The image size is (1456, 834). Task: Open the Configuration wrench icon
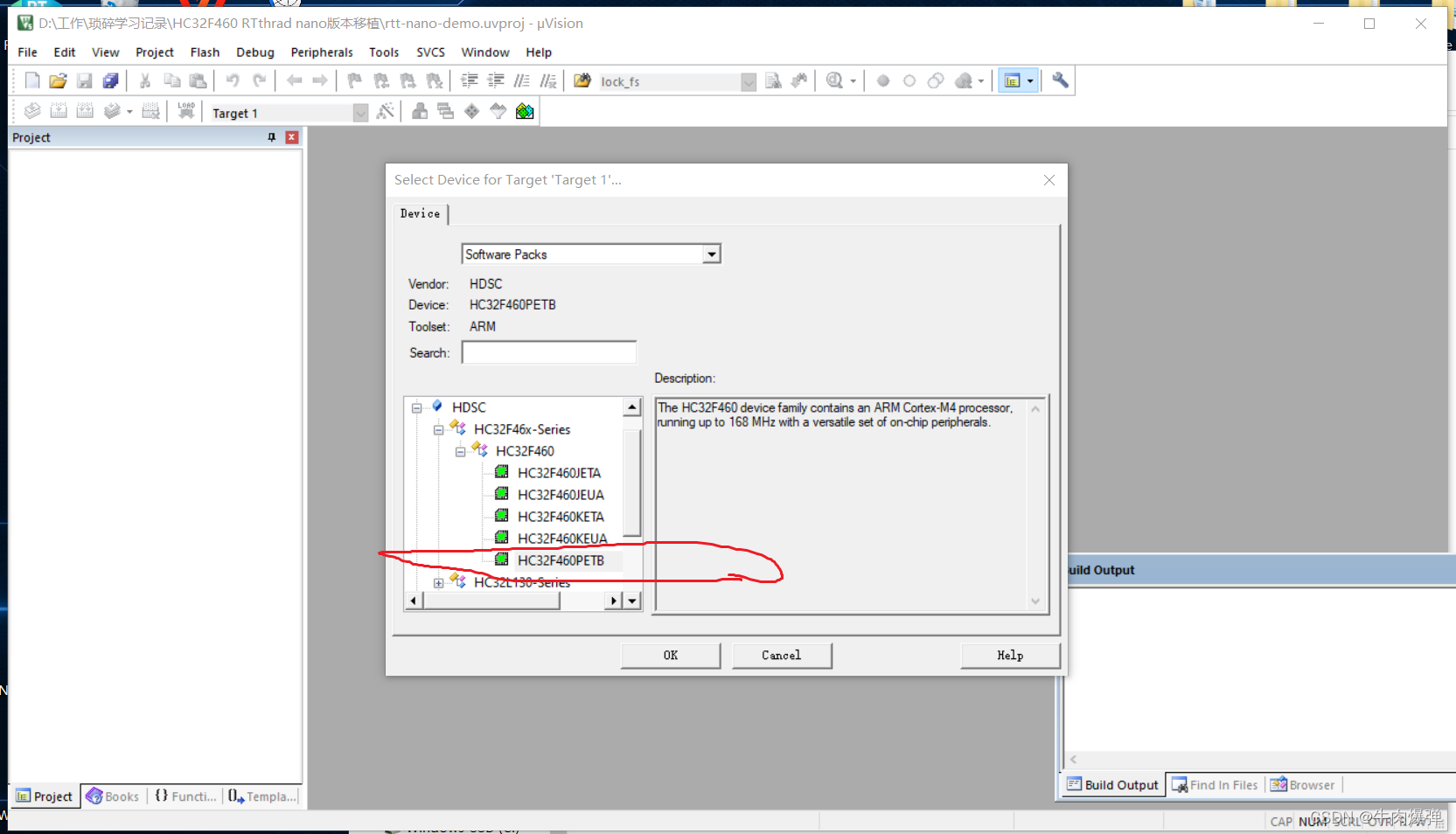click(1060, 81)
